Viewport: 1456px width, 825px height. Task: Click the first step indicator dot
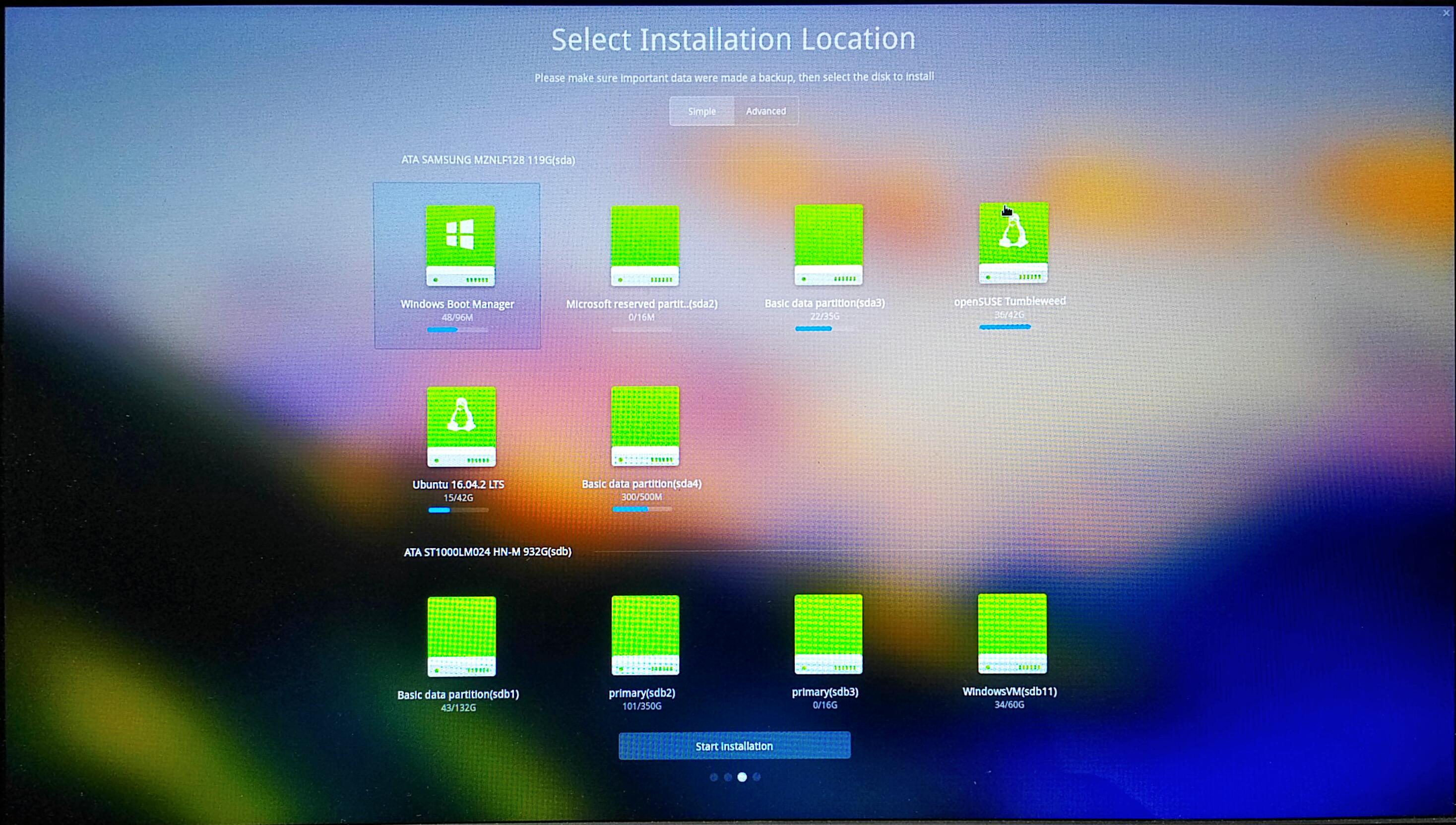pos(714,777)
